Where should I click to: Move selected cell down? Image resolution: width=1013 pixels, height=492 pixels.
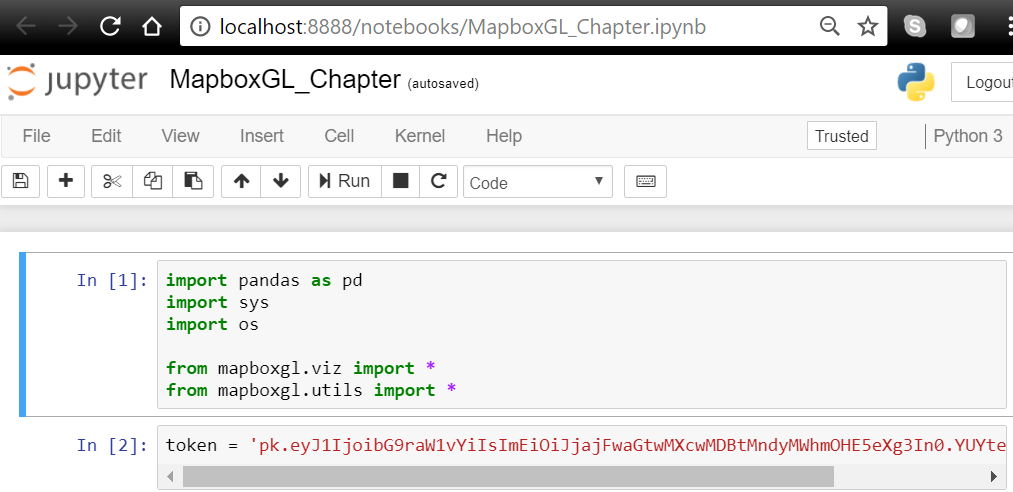[x=281, y=181]
